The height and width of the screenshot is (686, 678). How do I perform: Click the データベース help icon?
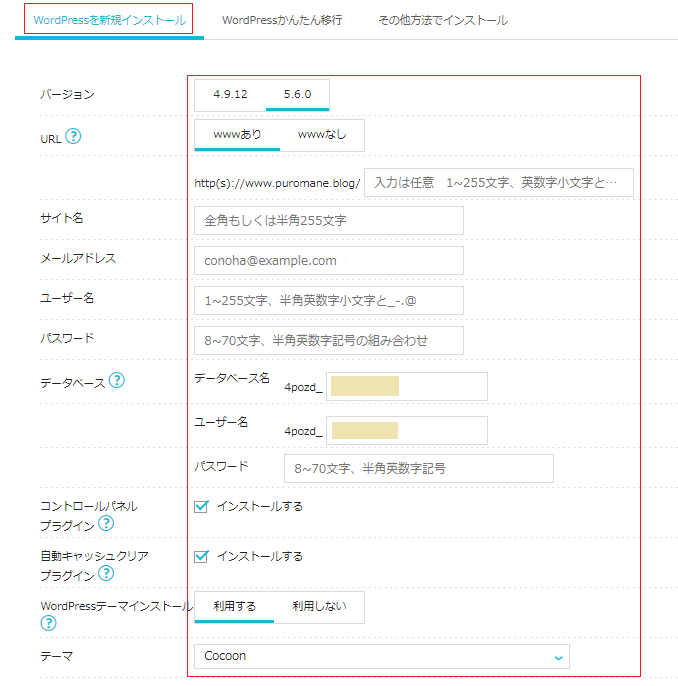pos(117,380)
